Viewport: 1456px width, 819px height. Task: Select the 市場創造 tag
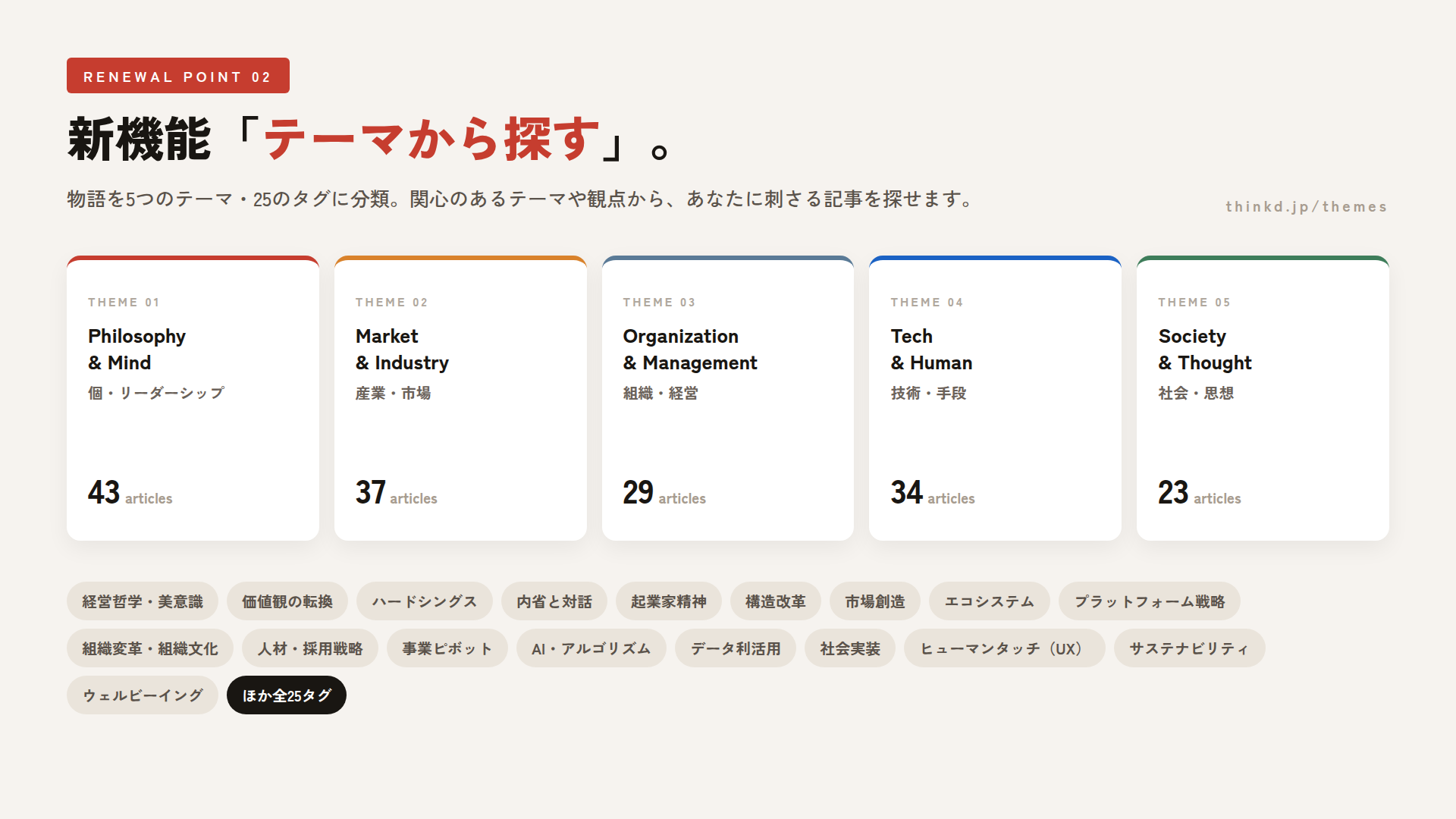click(x=875, y=601)
